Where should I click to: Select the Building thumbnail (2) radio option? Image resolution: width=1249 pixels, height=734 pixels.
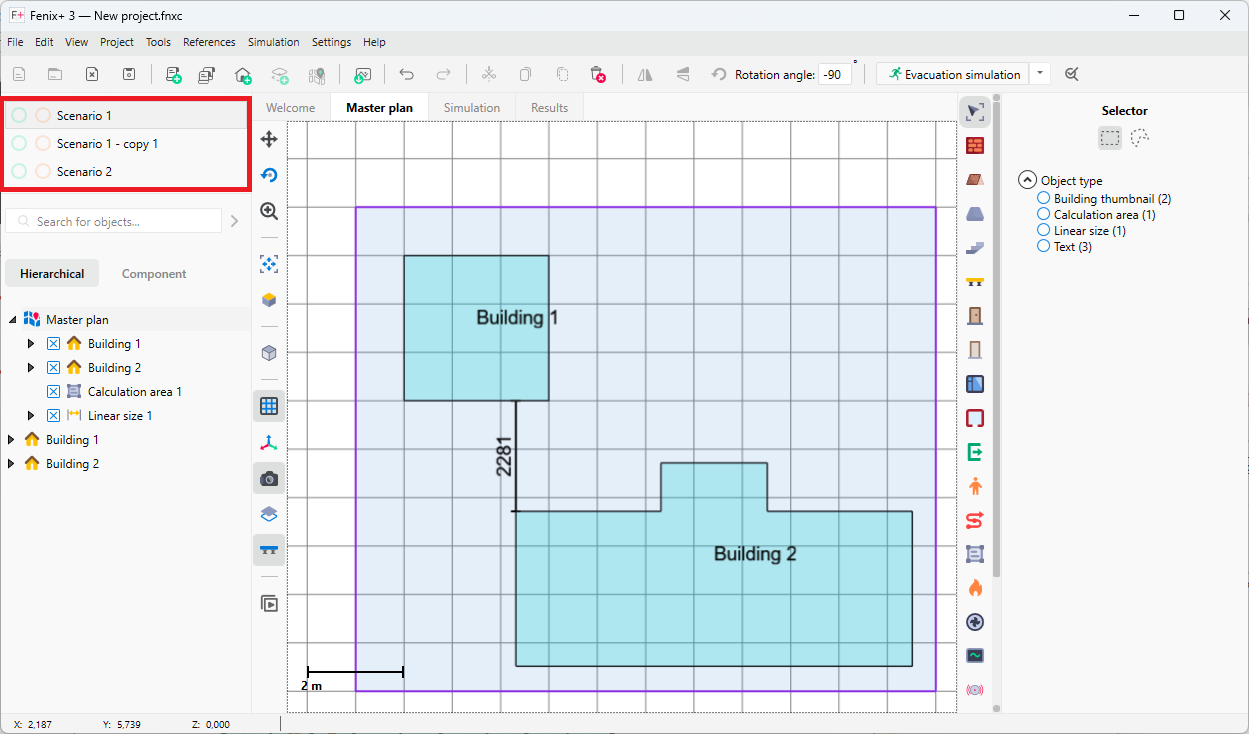point(1044,199)
